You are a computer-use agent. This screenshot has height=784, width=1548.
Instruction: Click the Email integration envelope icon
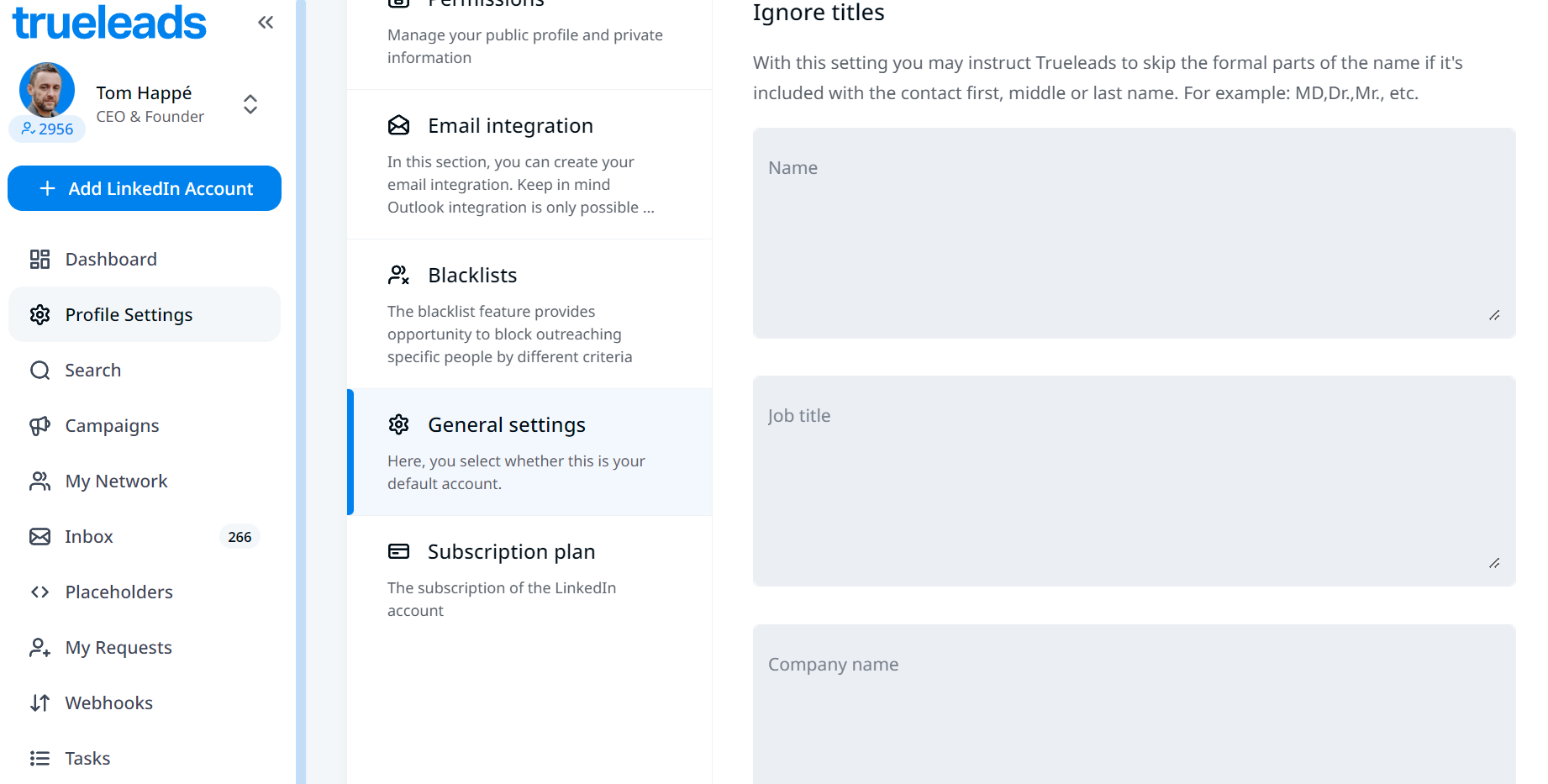[398, 125]
